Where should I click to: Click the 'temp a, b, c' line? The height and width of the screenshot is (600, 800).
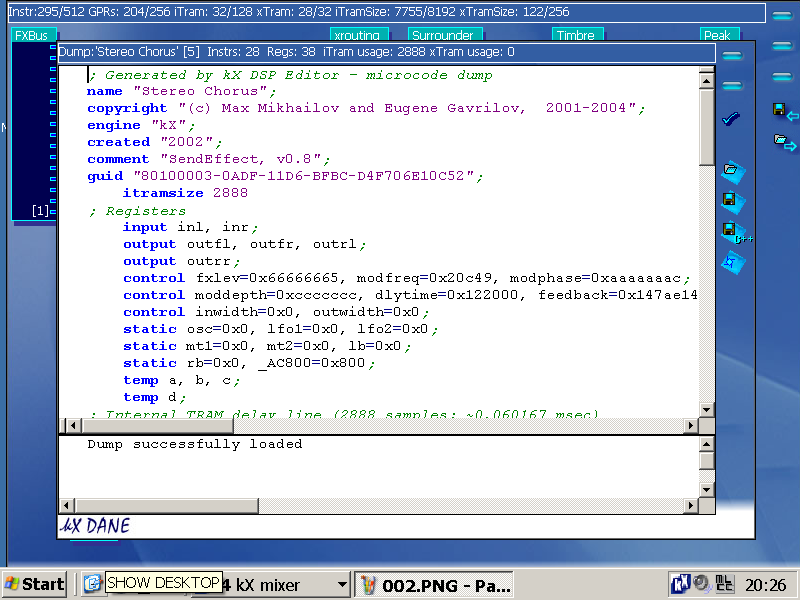182,380
